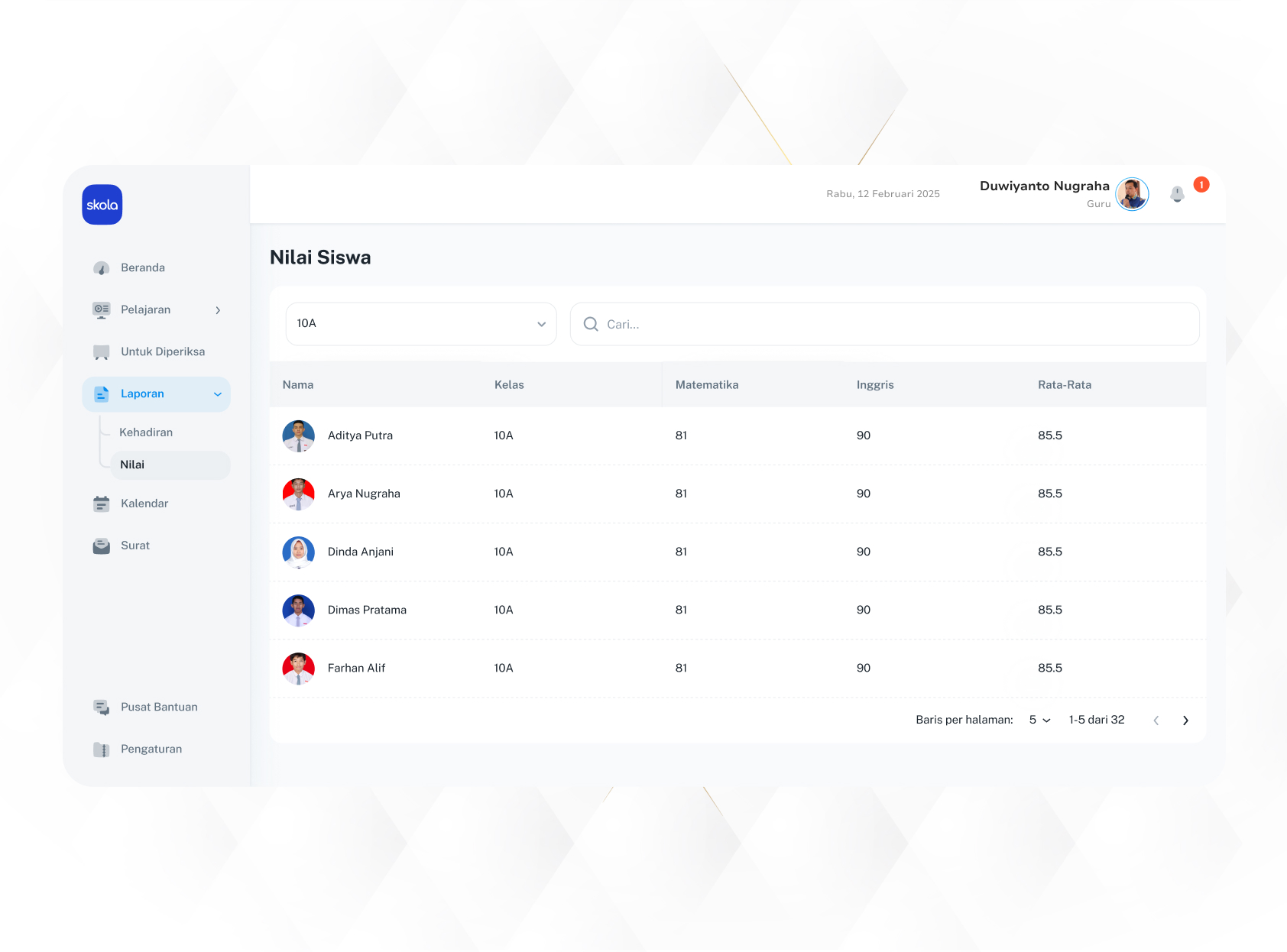Click the Surat mail icon

point(101,546)
